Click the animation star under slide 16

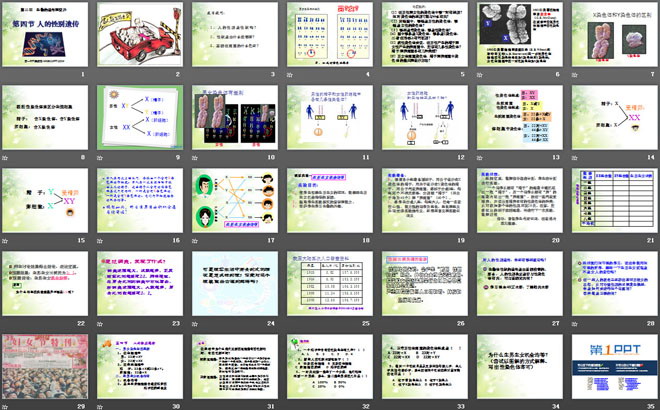tap(100, 241)
